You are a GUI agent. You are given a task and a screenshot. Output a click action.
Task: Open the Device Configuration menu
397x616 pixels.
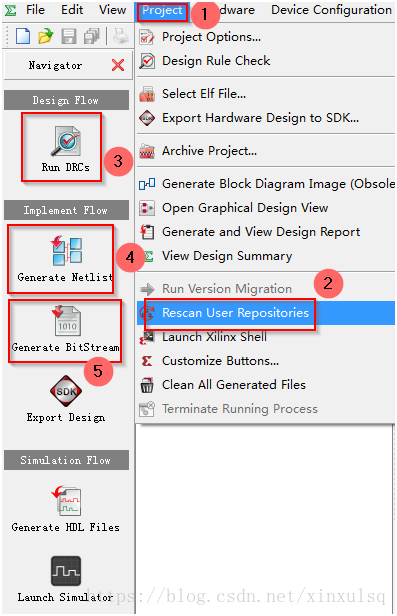331,10
